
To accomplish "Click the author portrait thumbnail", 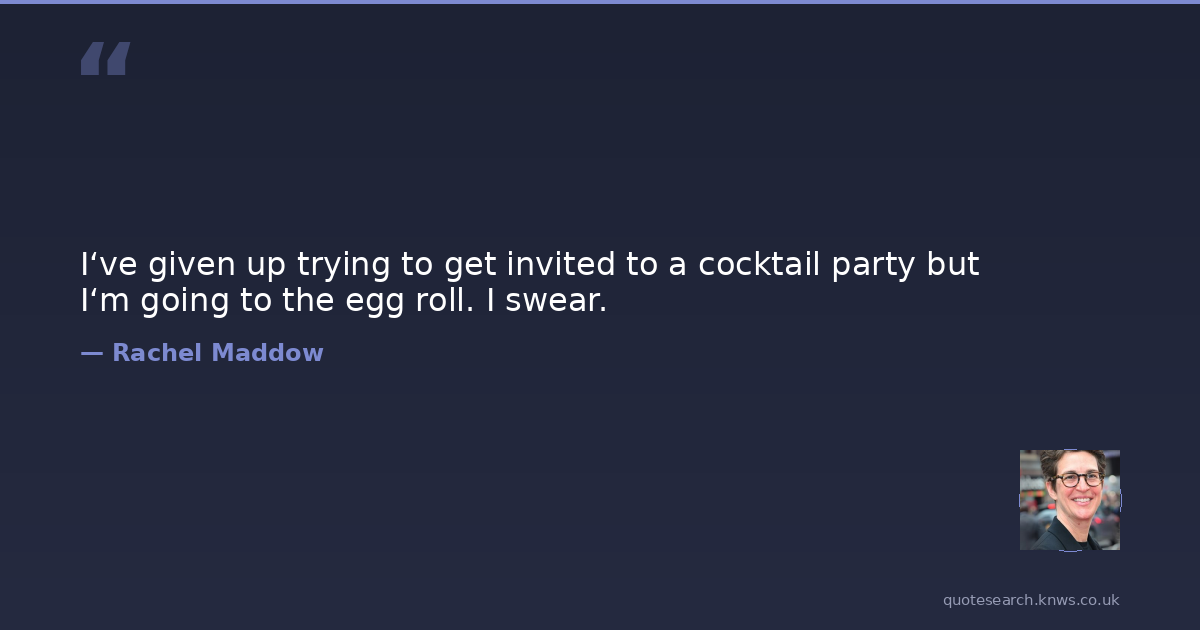I will [x=1069, y=500].
